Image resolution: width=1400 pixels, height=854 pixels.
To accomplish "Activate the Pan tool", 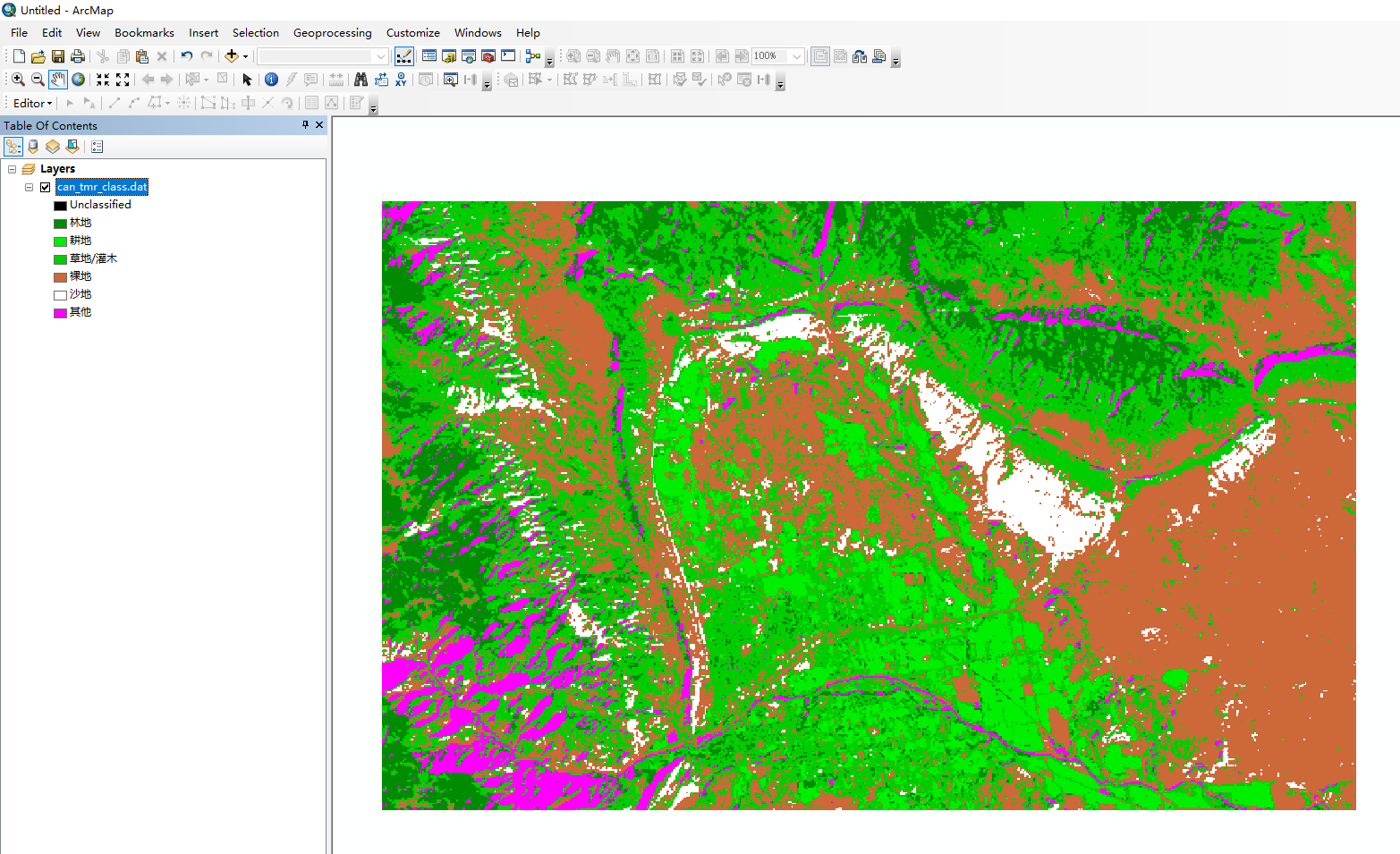I will [x=57, y=79].
